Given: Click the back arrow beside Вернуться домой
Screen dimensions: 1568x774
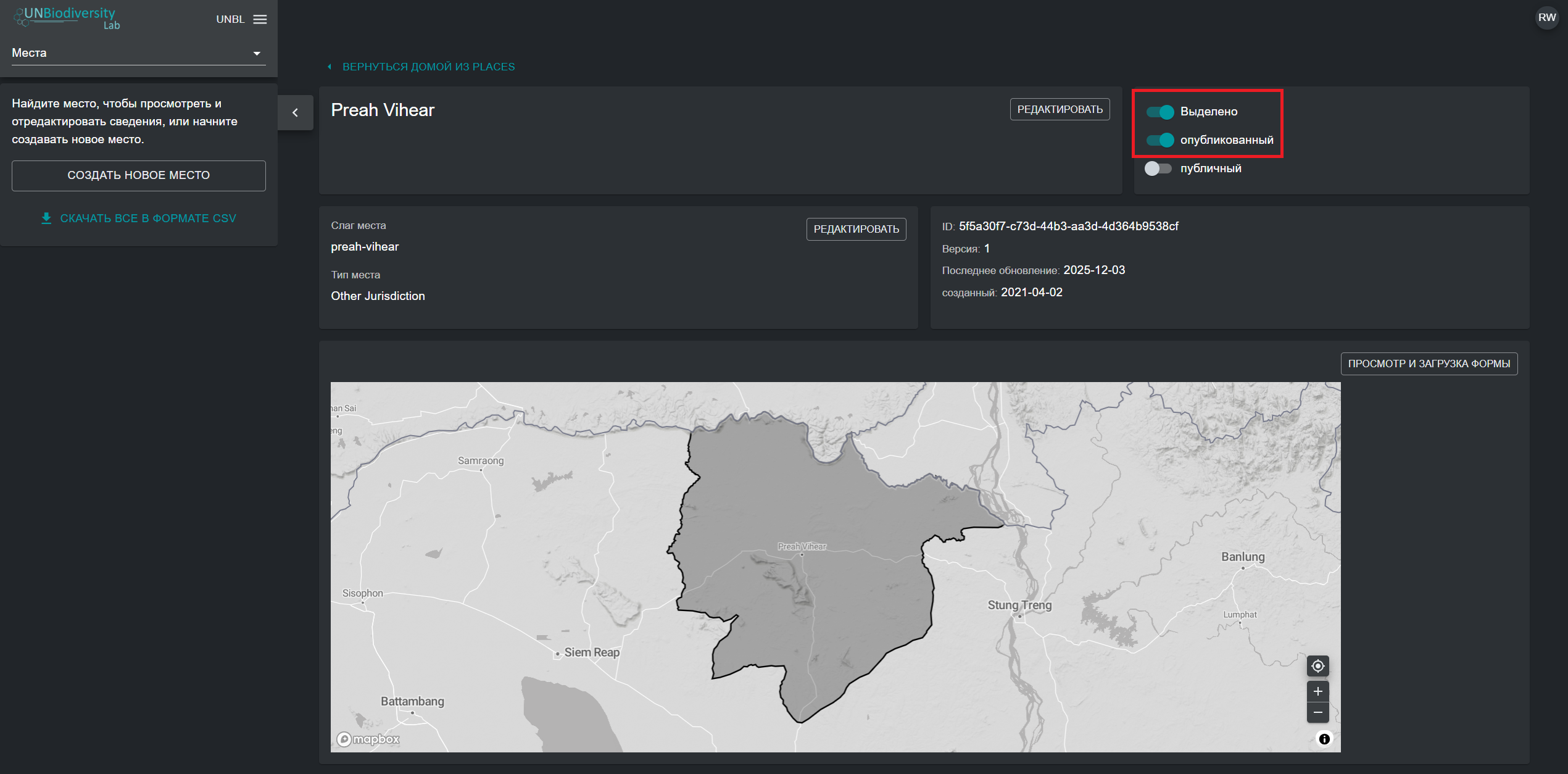Looking at the screenshot, I should tap(330, 67).
